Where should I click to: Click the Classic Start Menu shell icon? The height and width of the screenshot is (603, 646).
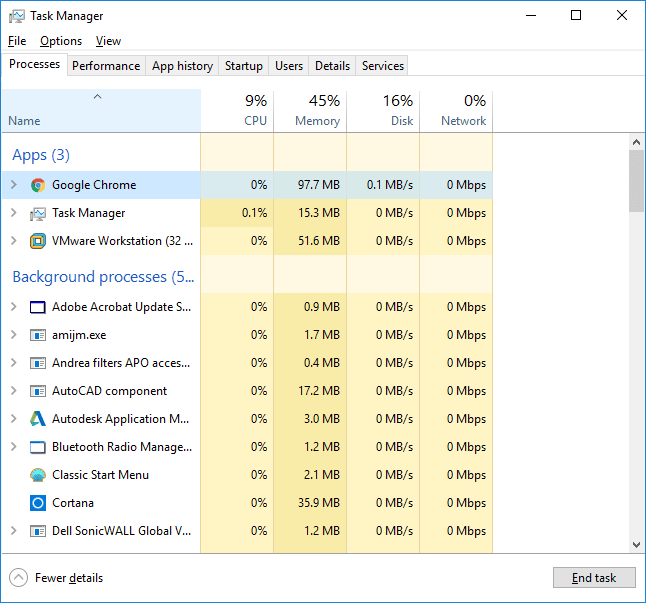click(38, 475)
